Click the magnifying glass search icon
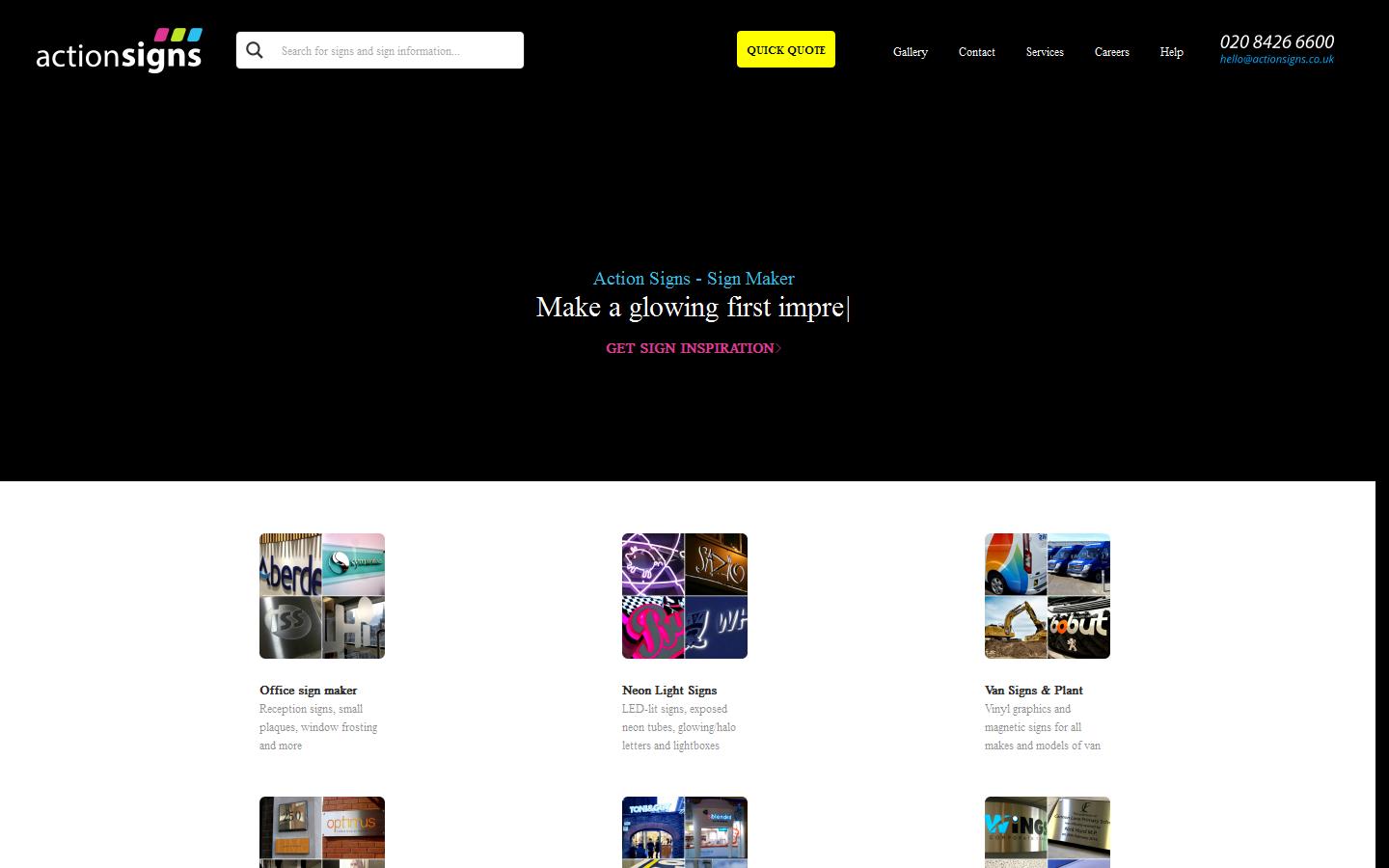This screenshot has width=1389, height=868. pyautogui.click(x=255, y=50)
